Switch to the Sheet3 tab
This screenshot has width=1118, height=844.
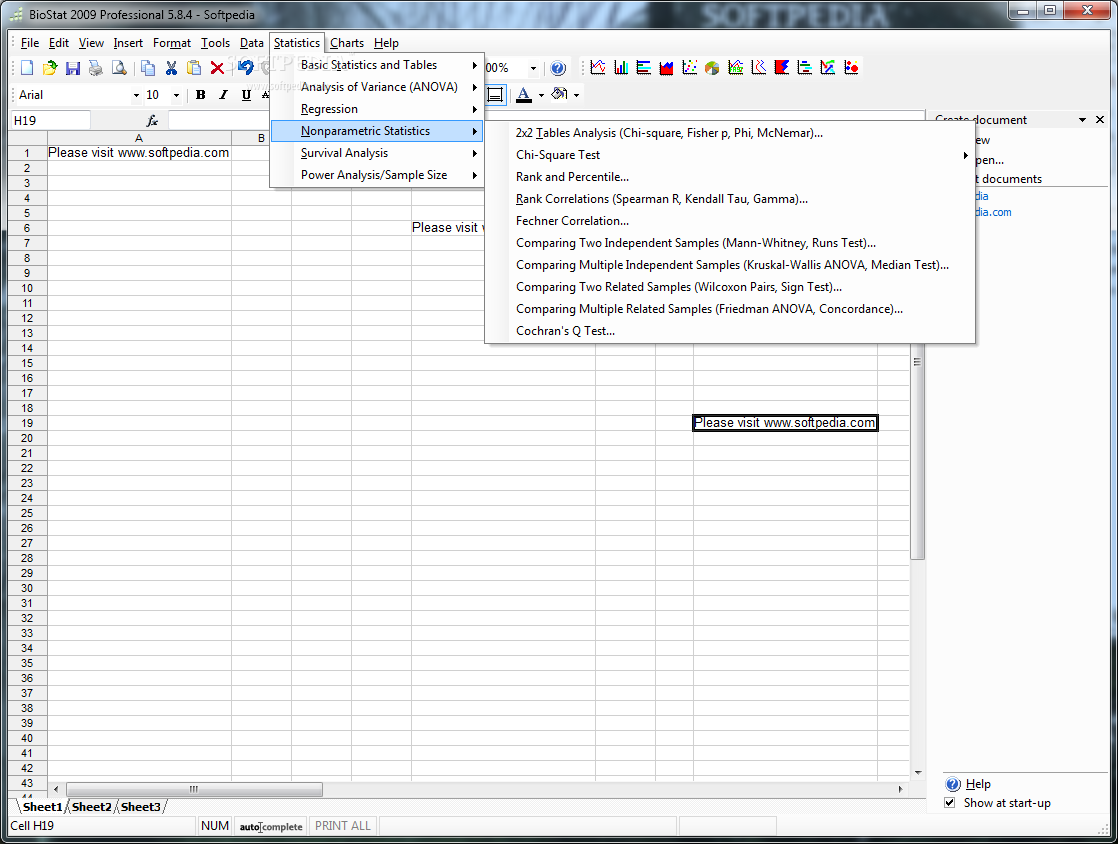140,807
